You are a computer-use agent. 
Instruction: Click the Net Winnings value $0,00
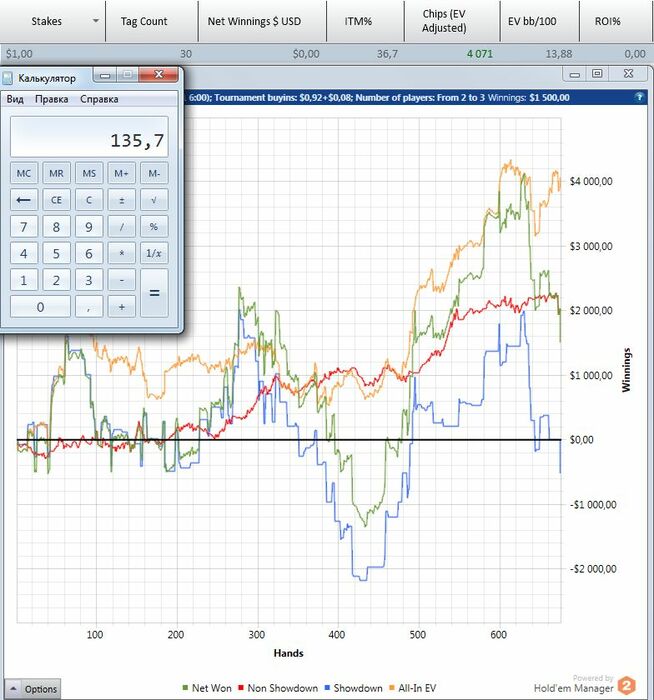pos(306,54)
